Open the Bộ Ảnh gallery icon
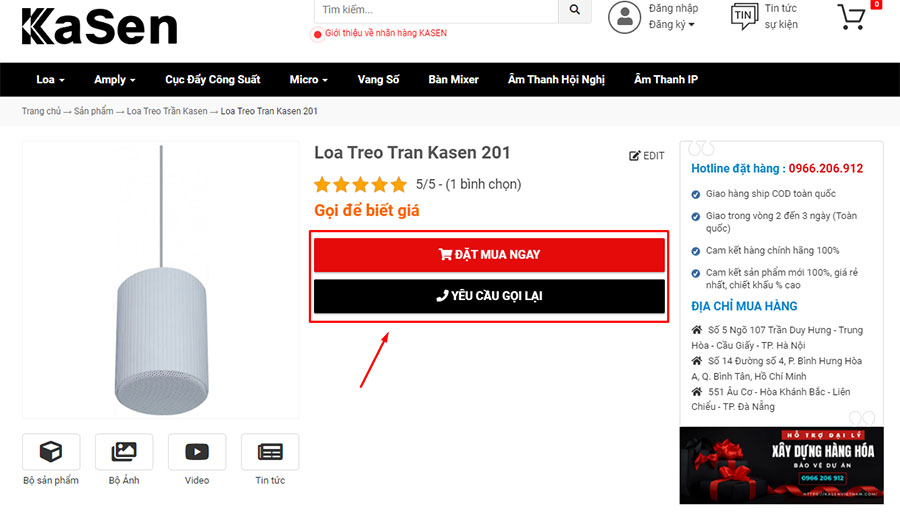 pos(124,452)
